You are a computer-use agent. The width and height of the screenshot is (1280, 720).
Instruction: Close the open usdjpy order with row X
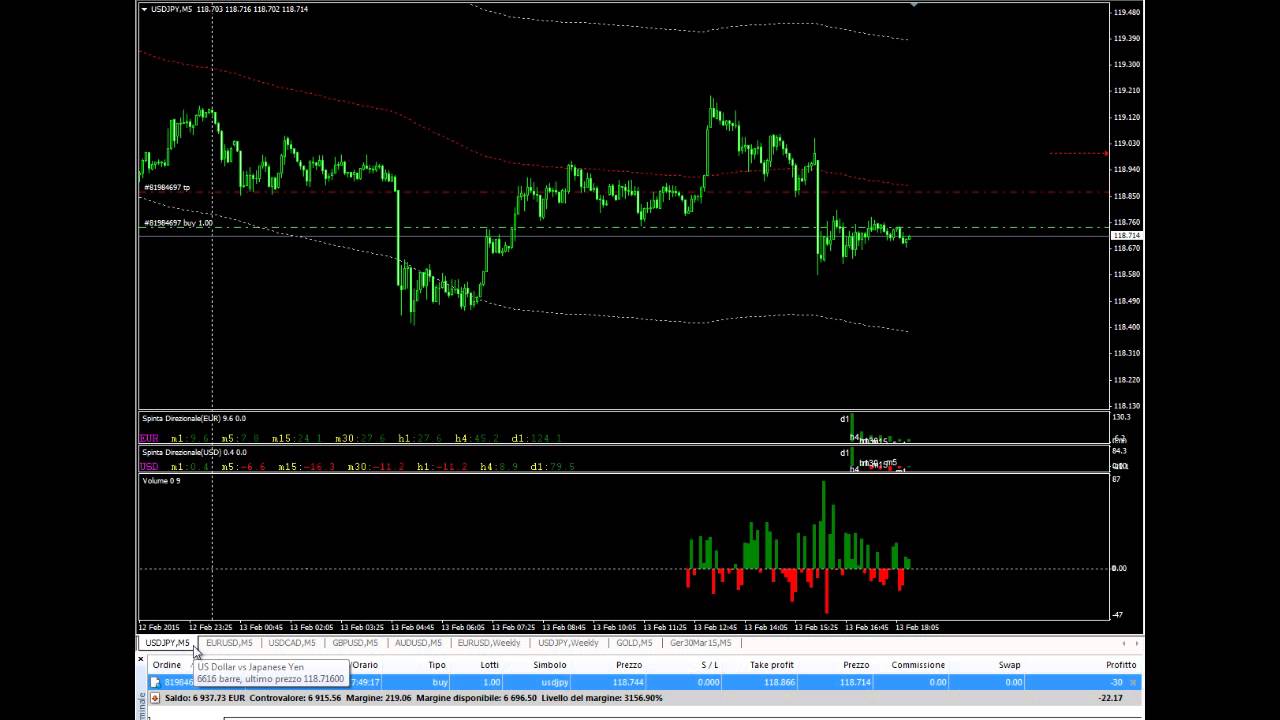1133,682
